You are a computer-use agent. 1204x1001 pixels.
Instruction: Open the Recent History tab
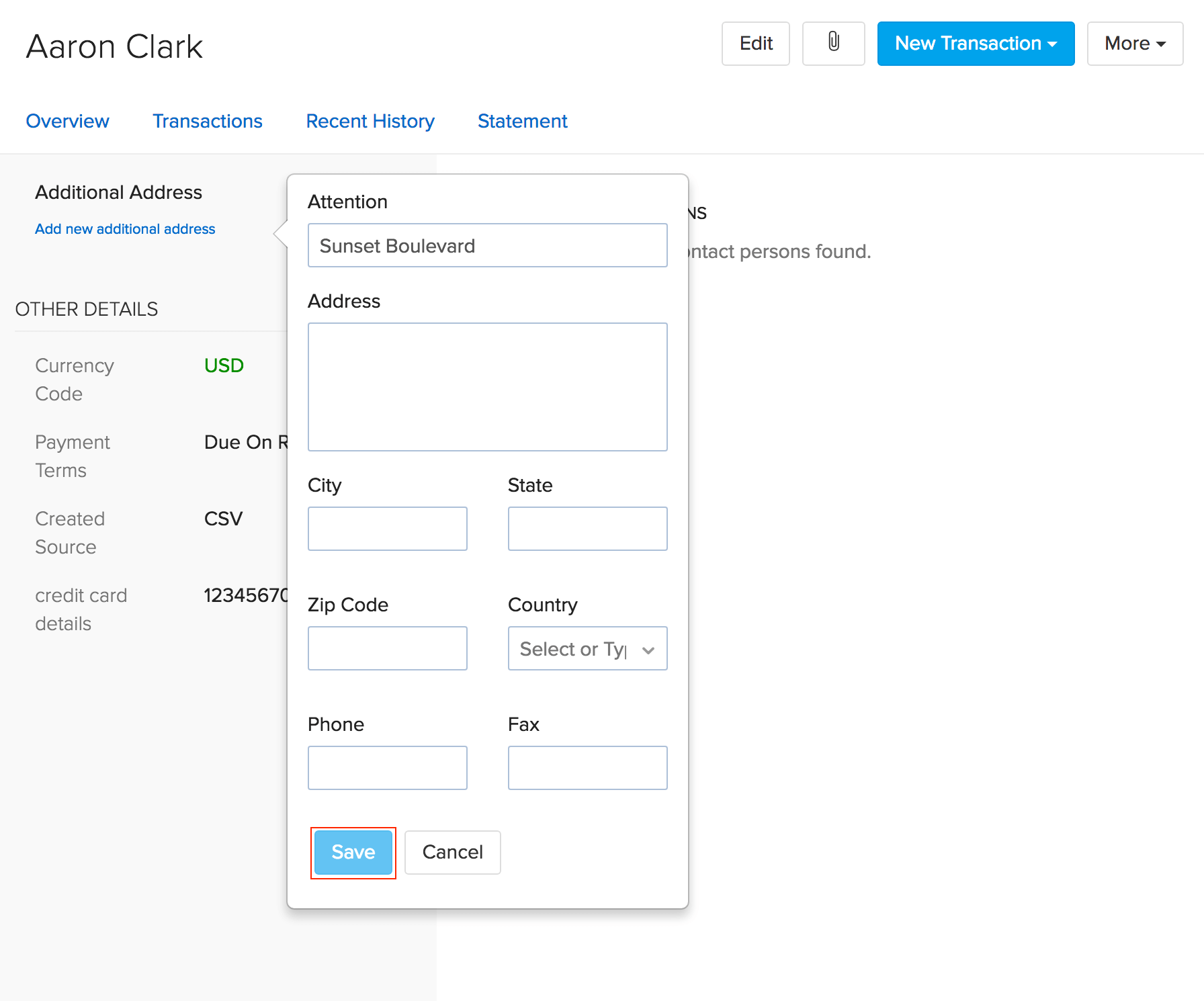(x=370, y=122)
